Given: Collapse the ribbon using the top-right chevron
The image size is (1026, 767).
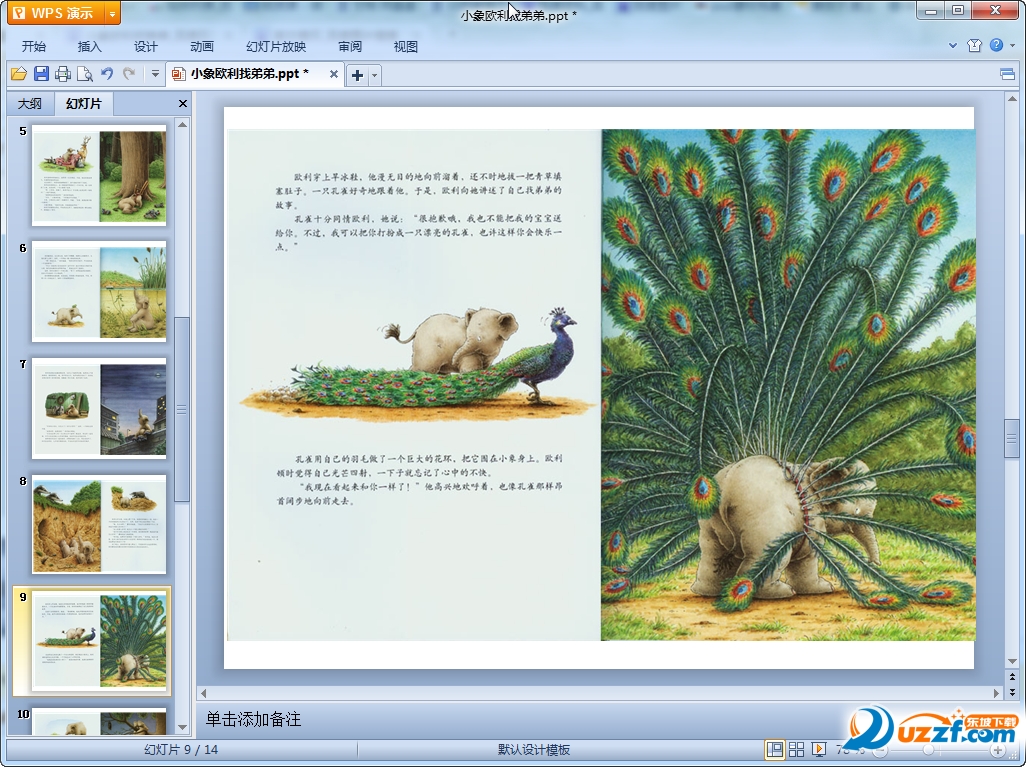Looking at the screenshot, I should tap(953, 45).
